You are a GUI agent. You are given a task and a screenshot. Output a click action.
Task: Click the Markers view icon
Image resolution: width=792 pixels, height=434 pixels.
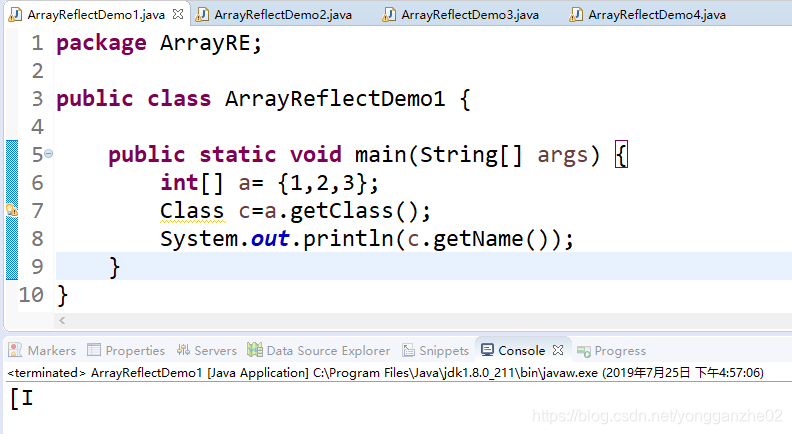(x=15, y=350)
